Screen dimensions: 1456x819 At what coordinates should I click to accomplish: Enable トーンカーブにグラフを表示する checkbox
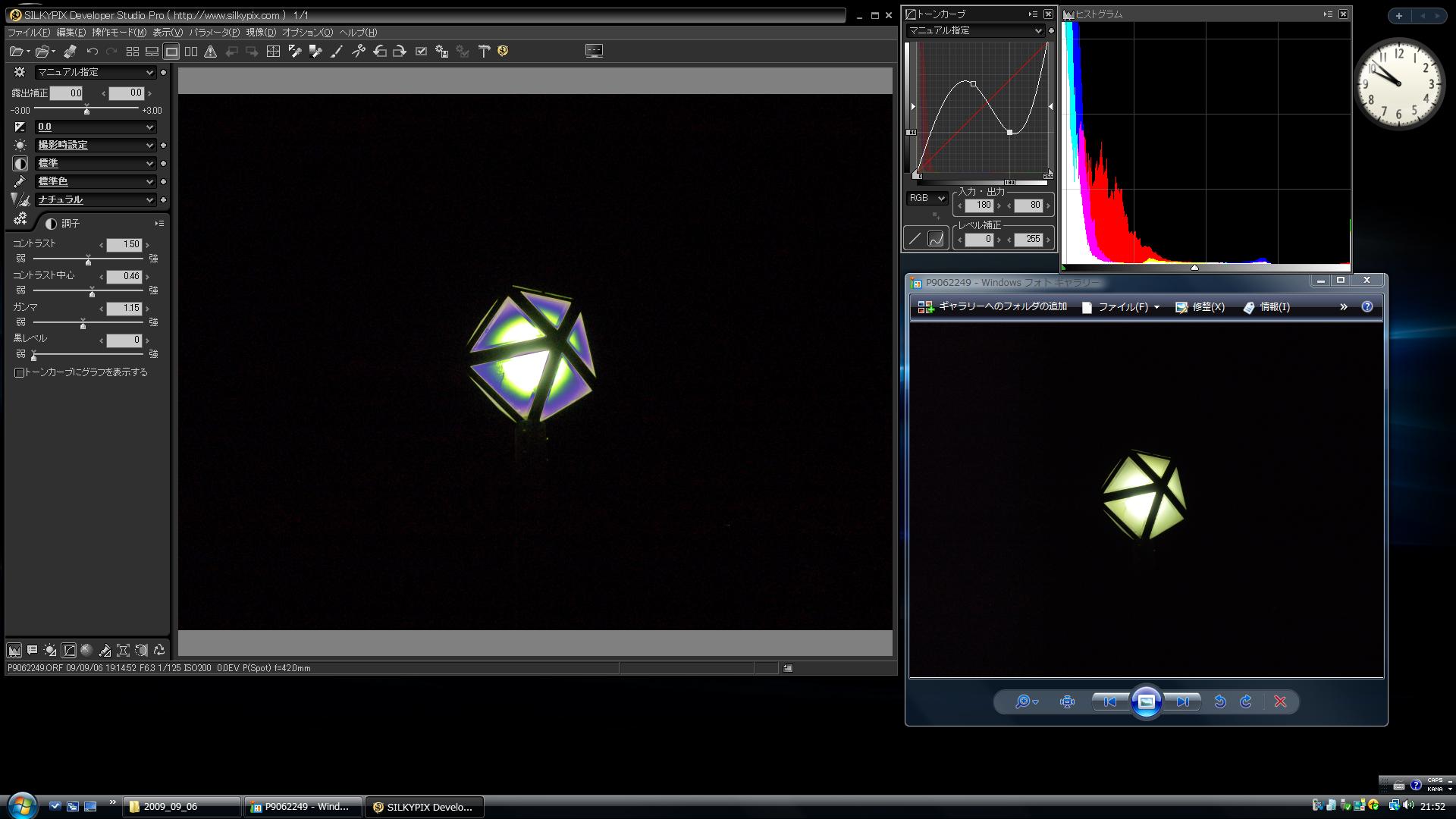coord(20,372)
